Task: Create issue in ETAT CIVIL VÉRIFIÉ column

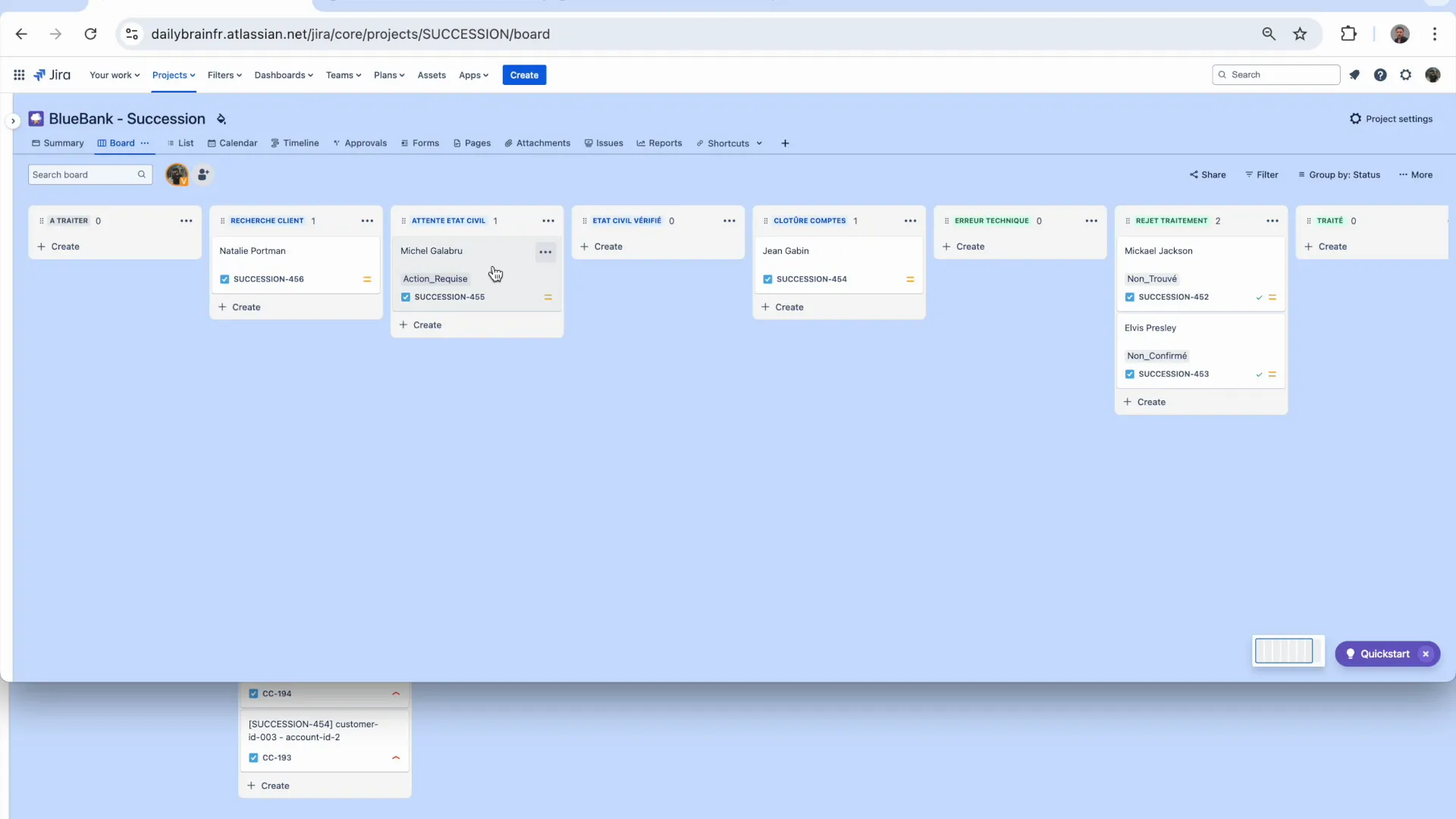Action: click(601, 247)
